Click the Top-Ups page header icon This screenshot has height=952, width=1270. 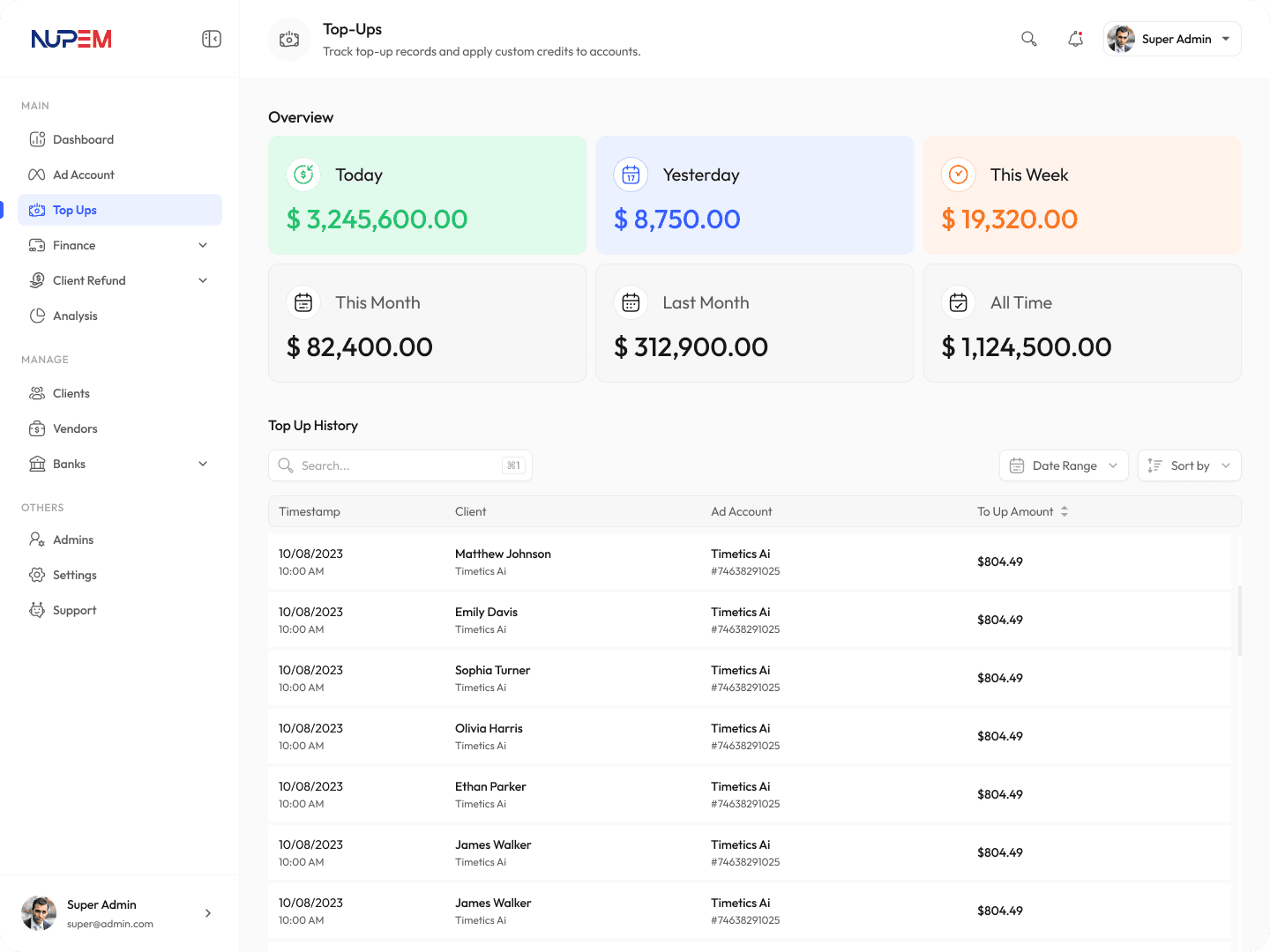(x=289, y=40)
